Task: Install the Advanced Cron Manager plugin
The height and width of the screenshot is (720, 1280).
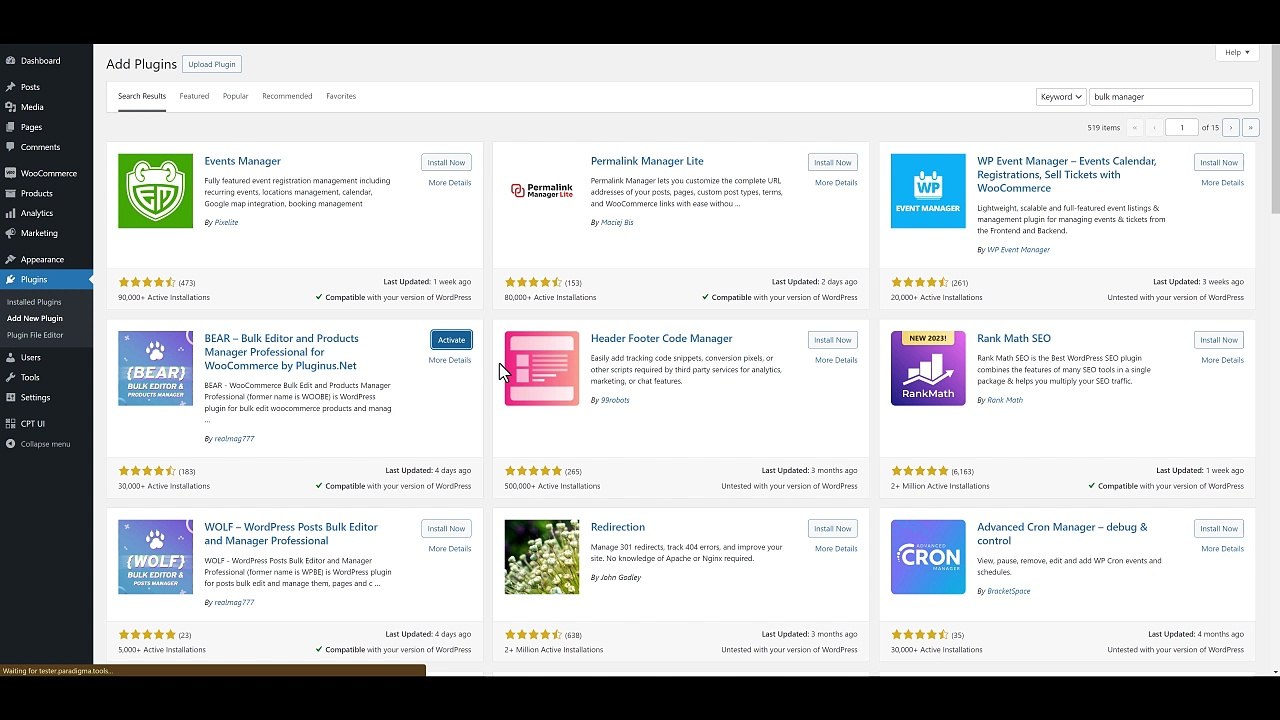Action: click(x=1219, y=528)
